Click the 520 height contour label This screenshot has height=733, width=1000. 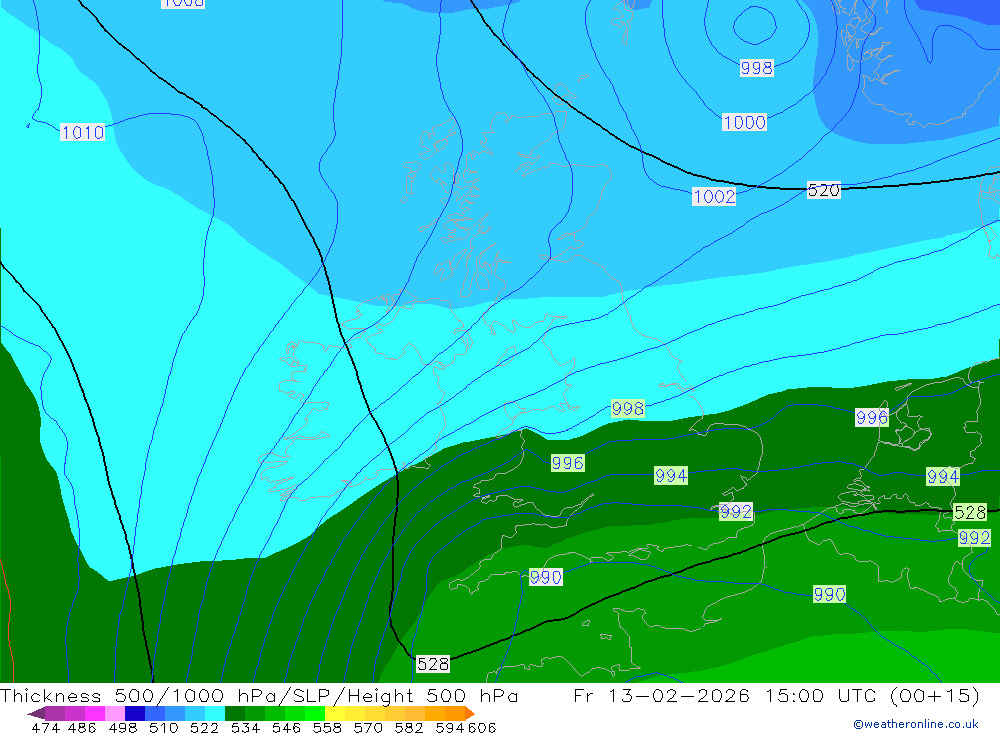(x=823, y=189)
